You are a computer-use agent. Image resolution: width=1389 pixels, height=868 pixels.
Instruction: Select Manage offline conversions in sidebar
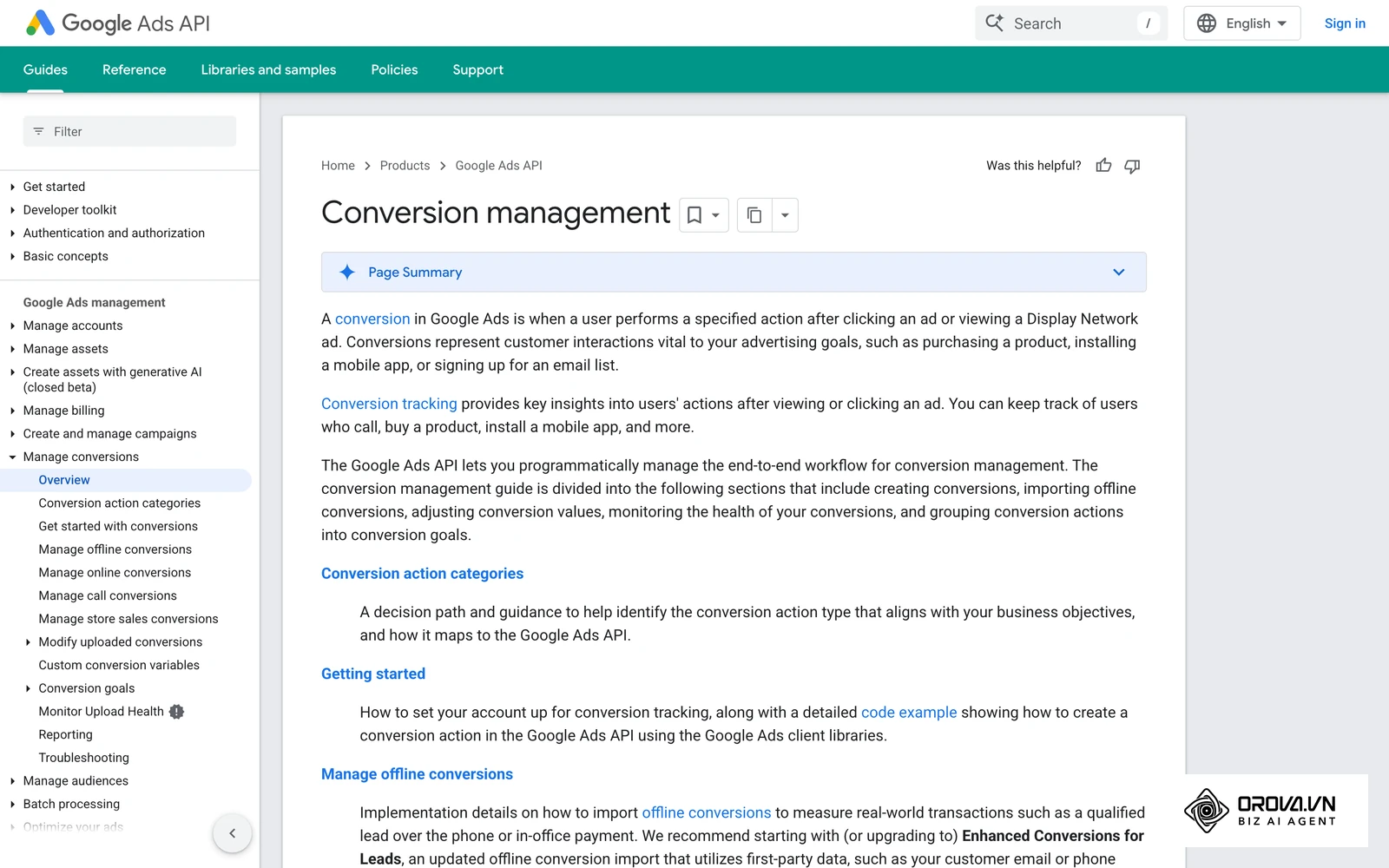click(x=115, y=549)
